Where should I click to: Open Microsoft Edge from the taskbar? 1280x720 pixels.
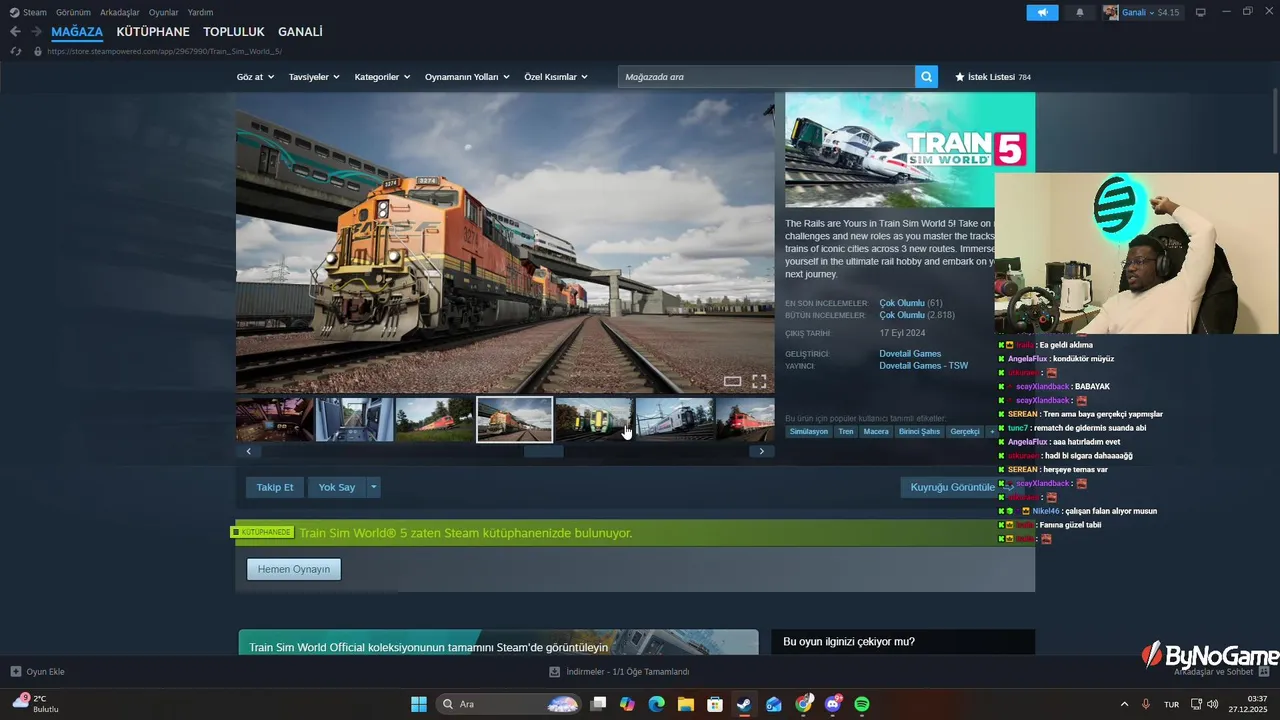tap(656, 704)
